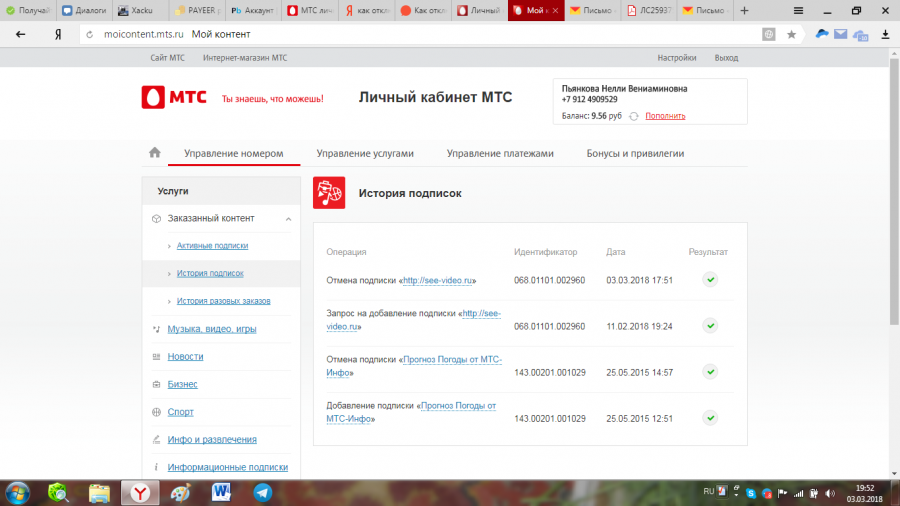The width and height of the screenshot is (900, 506).
Task: Click the RU language indicator in the tray
Action: (x=709, y=492)
